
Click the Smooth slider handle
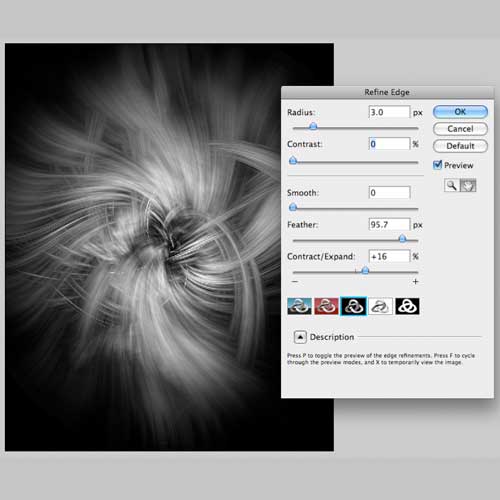293,207
